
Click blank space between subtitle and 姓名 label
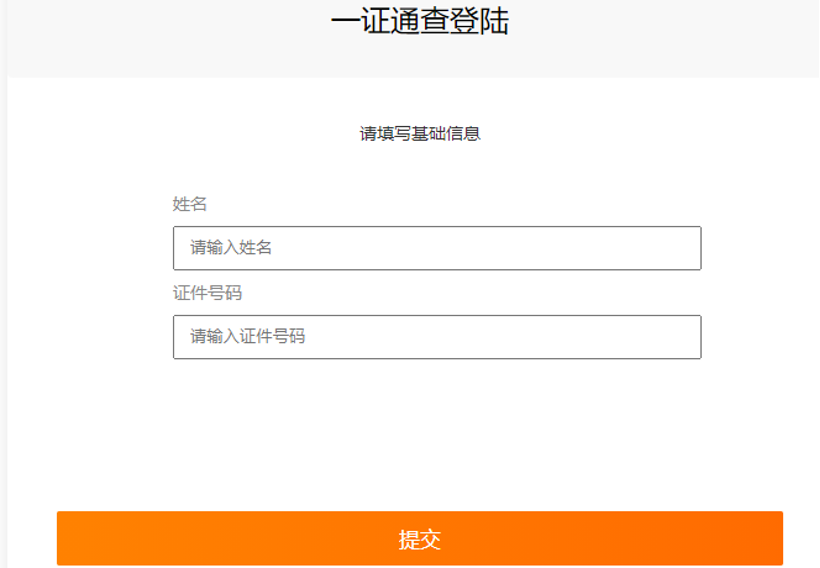[x=419, y=170]
